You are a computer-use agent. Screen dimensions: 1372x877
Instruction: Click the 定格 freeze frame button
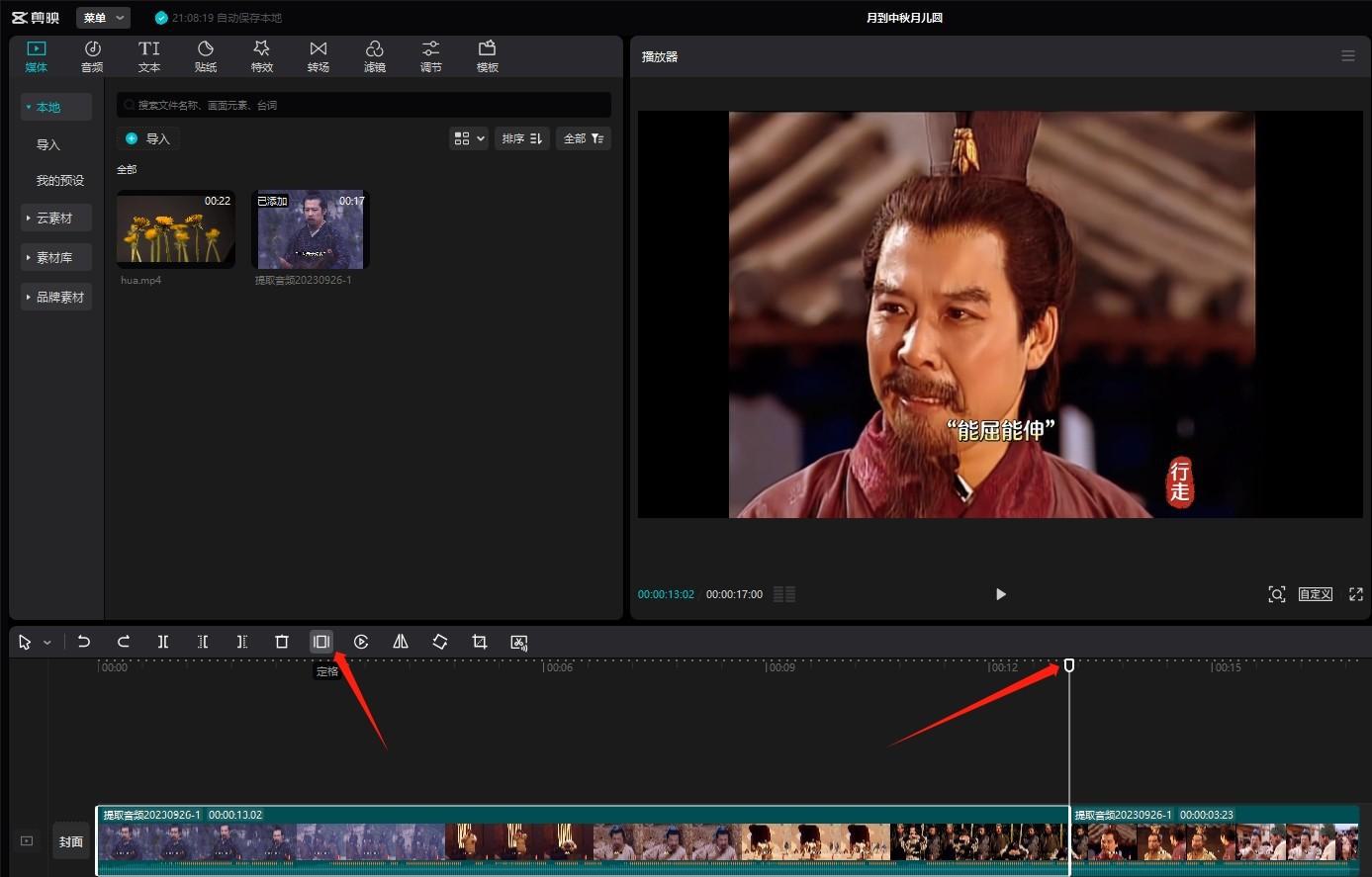pyautogui.click(x=321, y=642)
